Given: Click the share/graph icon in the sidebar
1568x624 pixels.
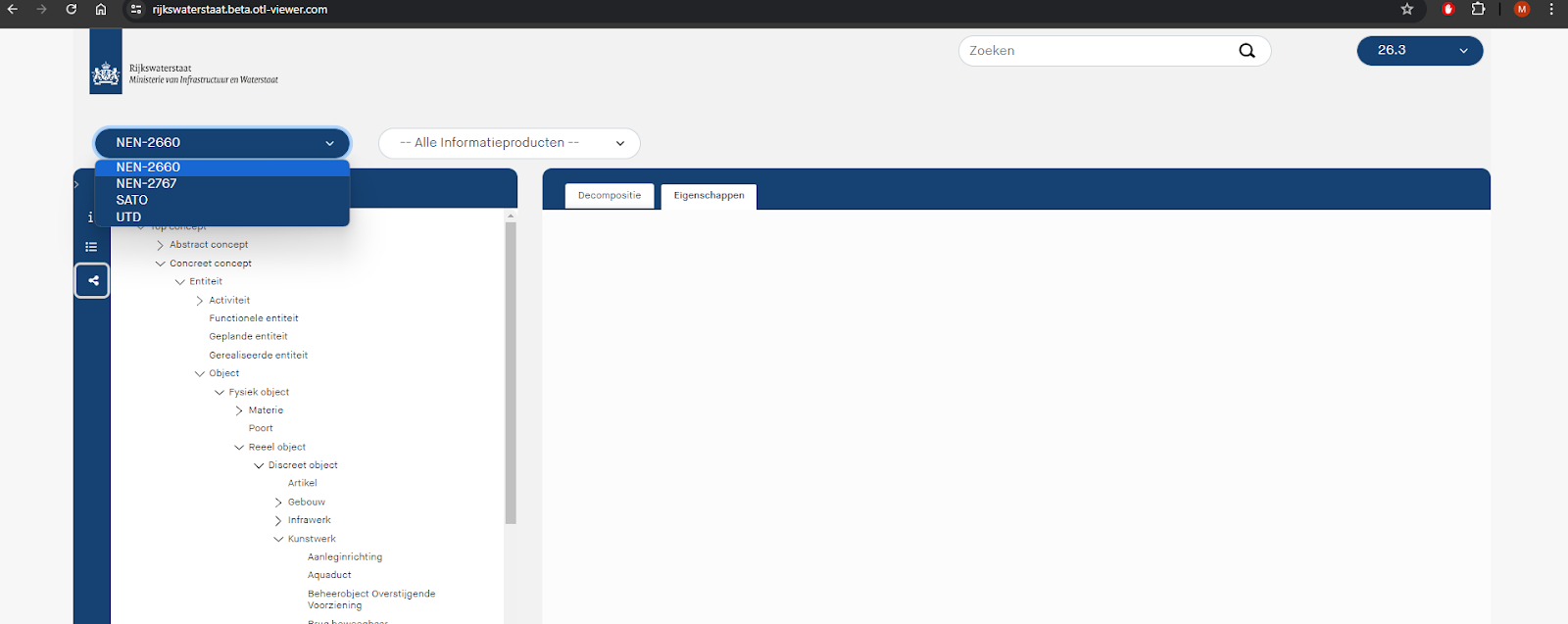Looking at the screenshot, I should point(92,281).
